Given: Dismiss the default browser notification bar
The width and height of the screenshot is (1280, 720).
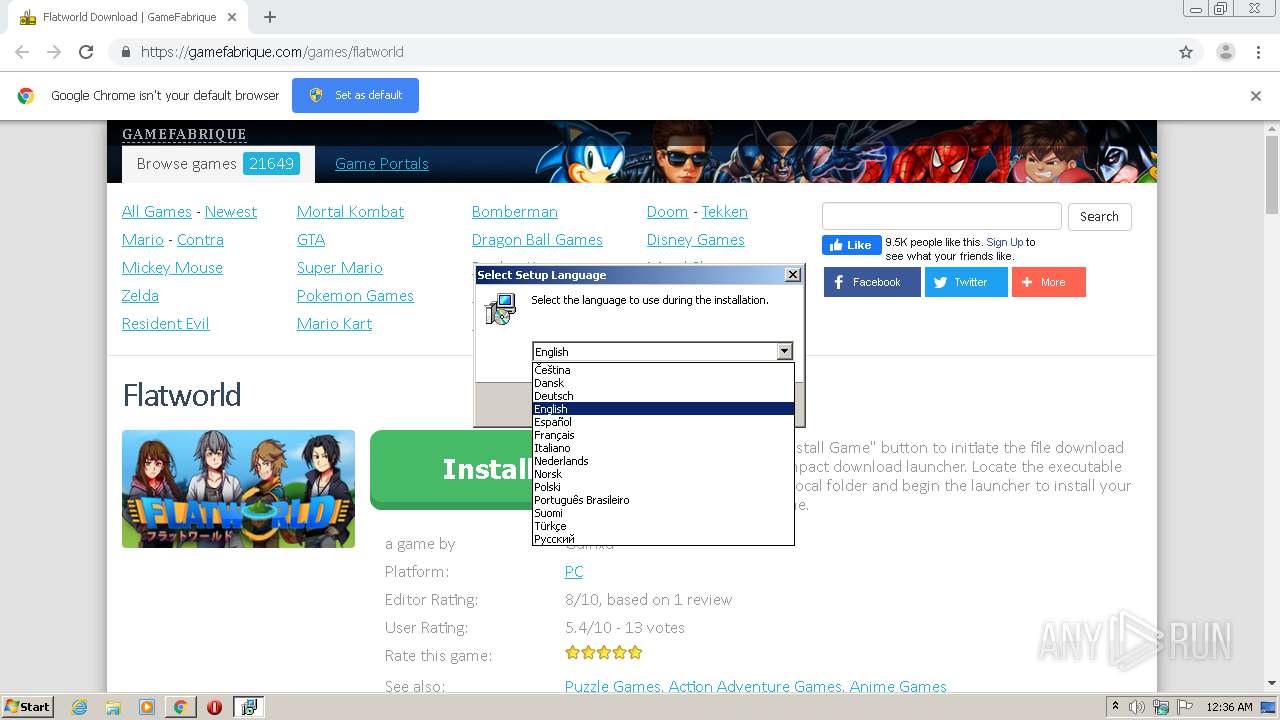Looking at the screenshot, I should (x=1256, y=96).
